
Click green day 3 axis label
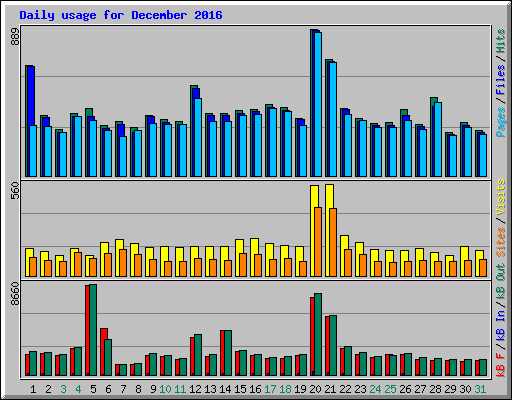click(x=63, y=389)
